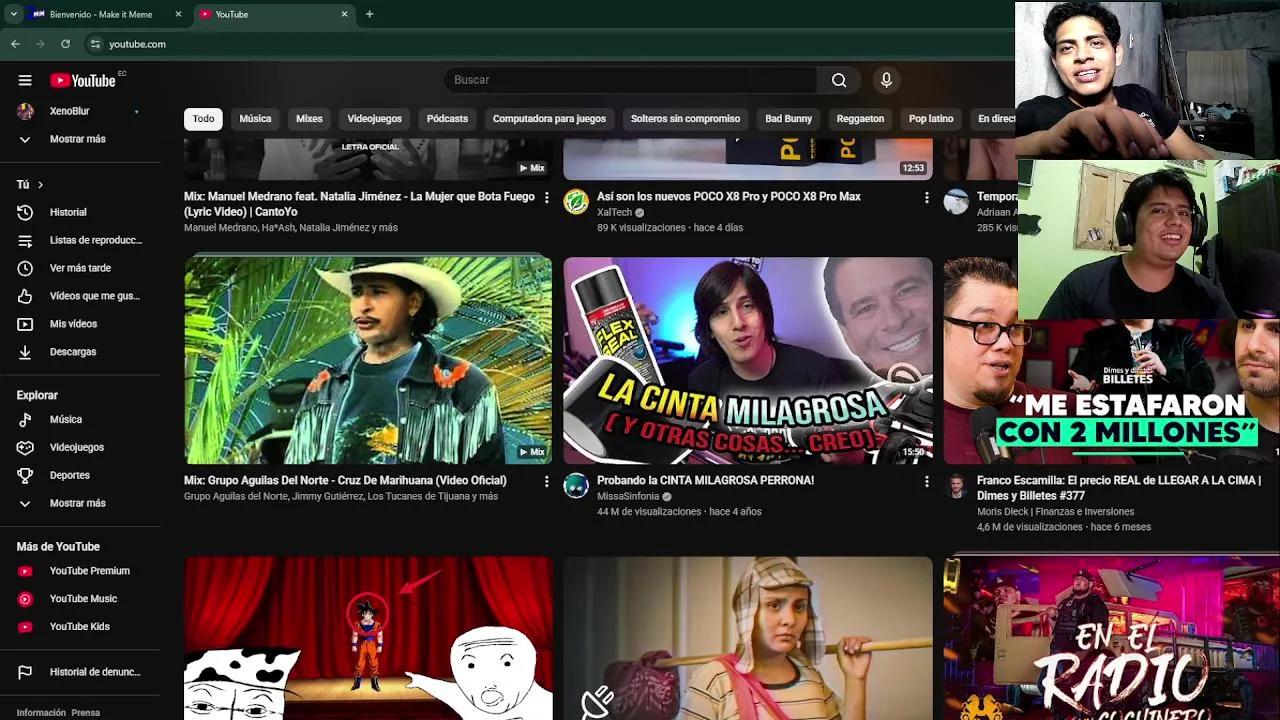Image resolution: width=1280 pixels, height=720 pixels.
Task: Open Ver más tarde in sidebar
Action: (x=80, y=268)
